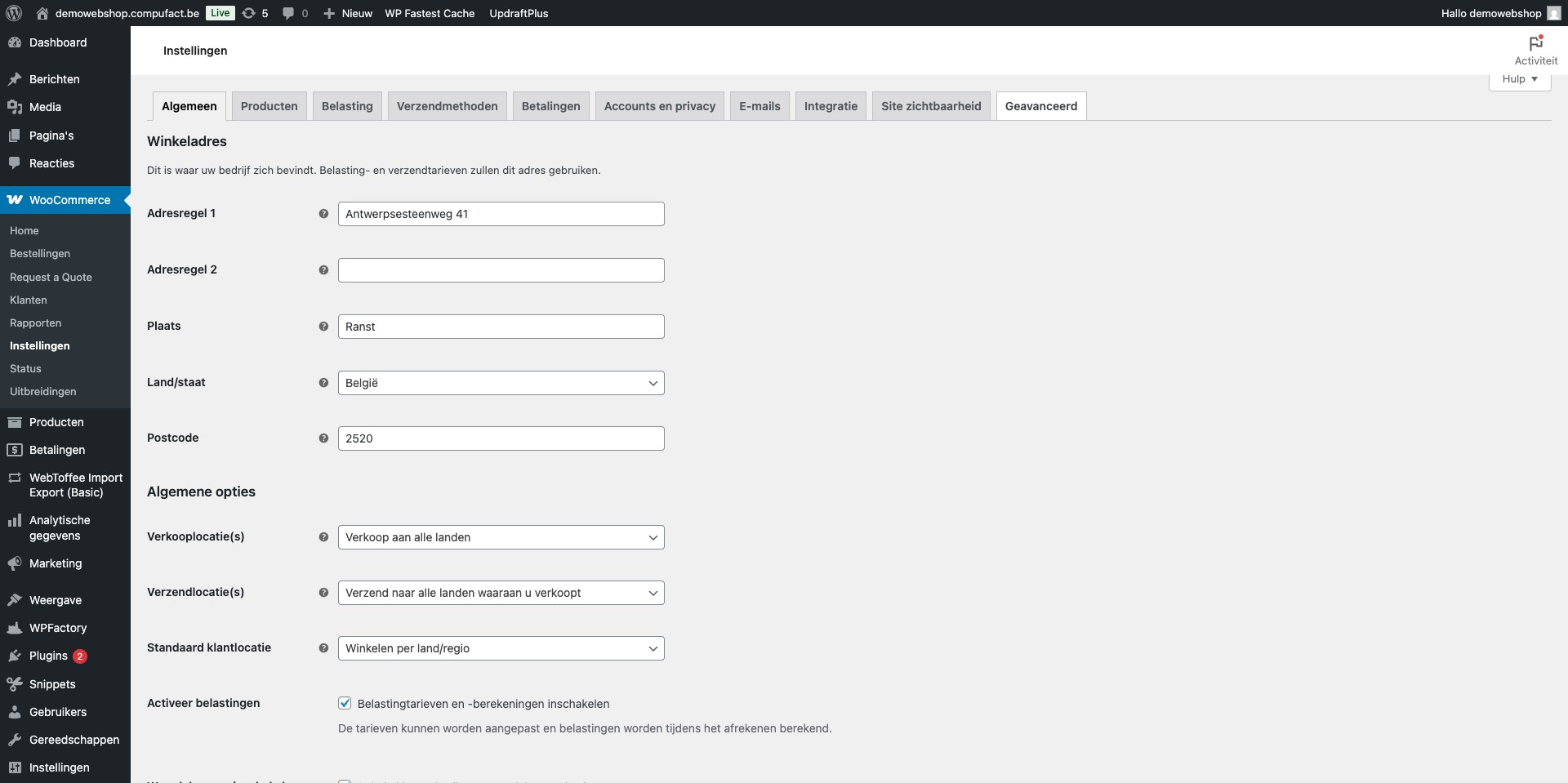This screenshot has height=783, width=1568.
Task: Click the Postcode field with 2520
Action: pyautogui.click(x=501, y=438)
